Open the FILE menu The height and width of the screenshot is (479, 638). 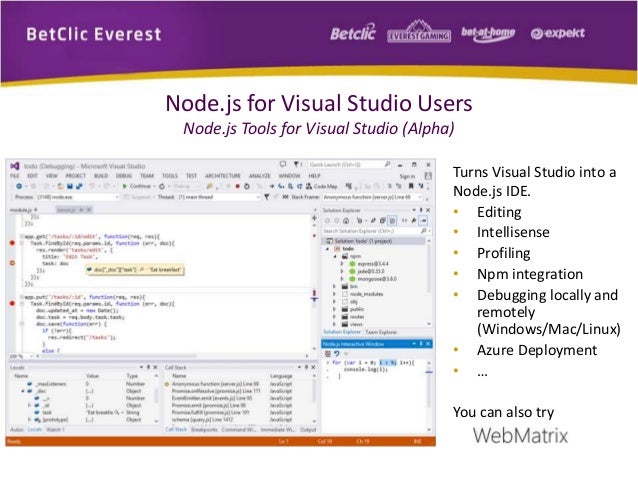15,176
